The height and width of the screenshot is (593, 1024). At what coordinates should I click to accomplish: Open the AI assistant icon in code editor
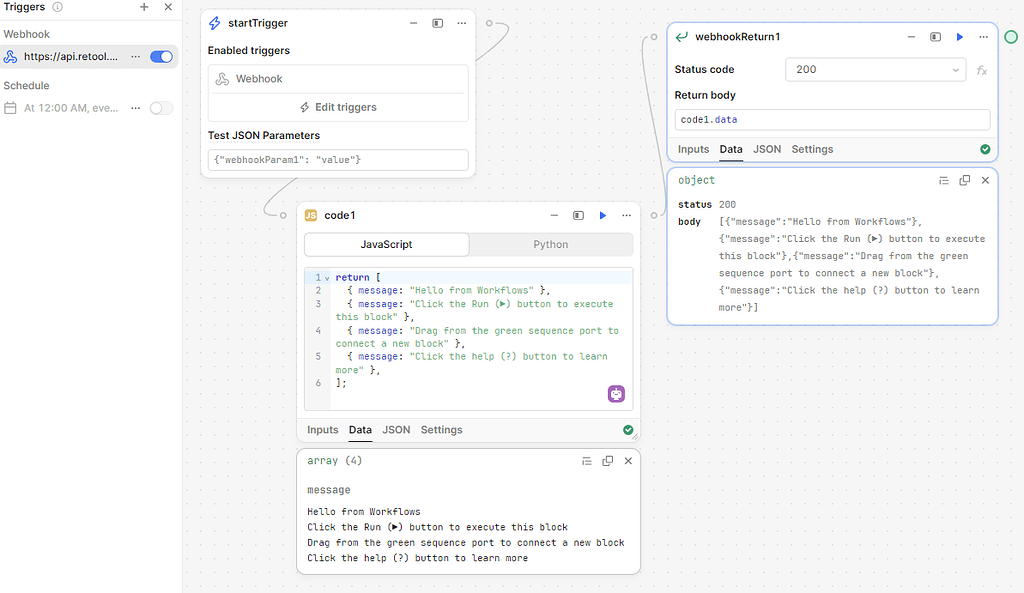pos(616,394)
